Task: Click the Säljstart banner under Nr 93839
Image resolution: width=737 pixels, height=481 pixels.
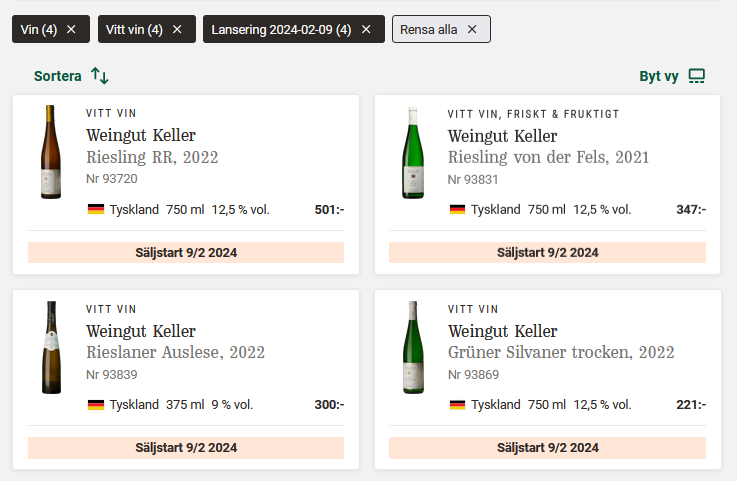Action: click(x=186, y=448)
